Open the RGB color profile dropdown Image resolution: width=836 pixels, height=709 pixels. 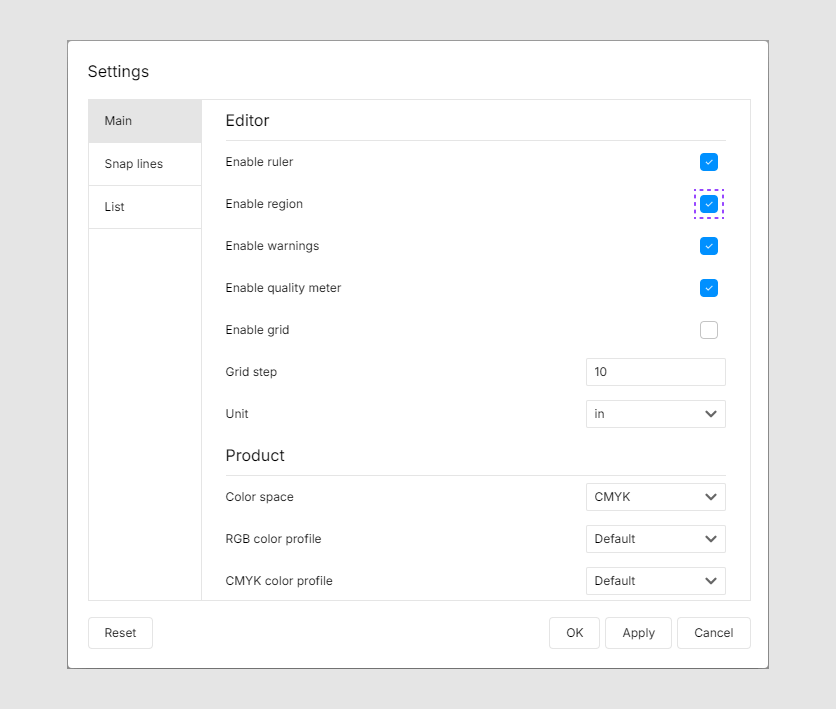click(655, 539)
